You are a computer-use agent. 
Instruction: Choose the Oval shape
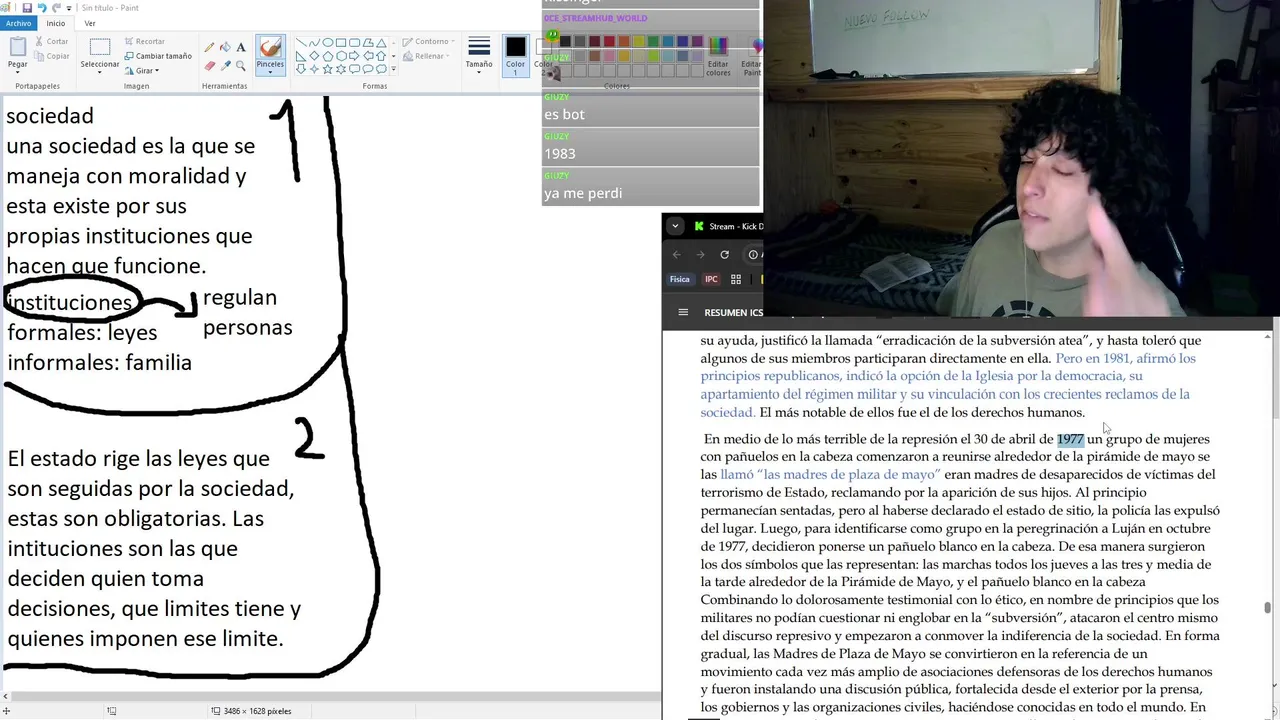(328, 43)
